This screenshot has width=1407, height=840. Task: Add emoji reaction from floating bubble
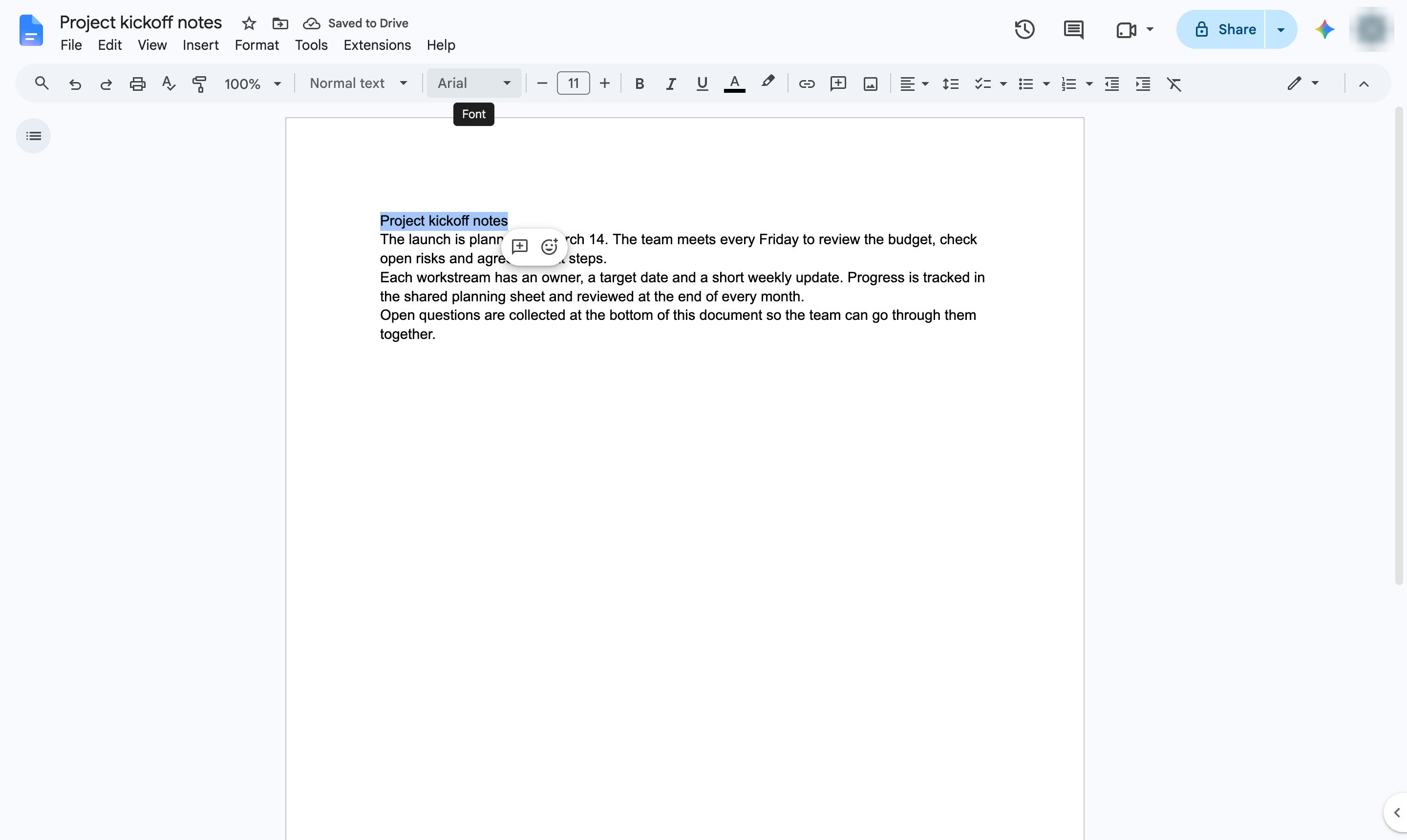pos(549,247)
